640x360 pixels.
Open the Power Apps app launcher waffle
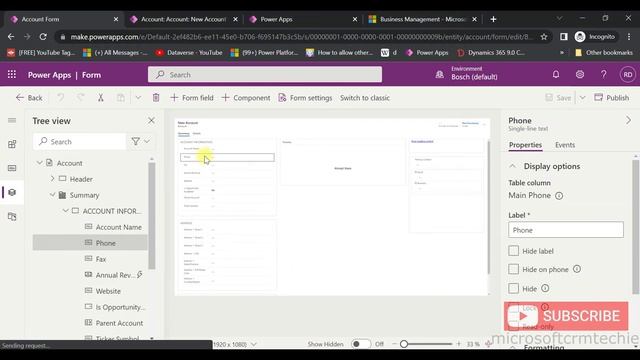coord(12,75)
